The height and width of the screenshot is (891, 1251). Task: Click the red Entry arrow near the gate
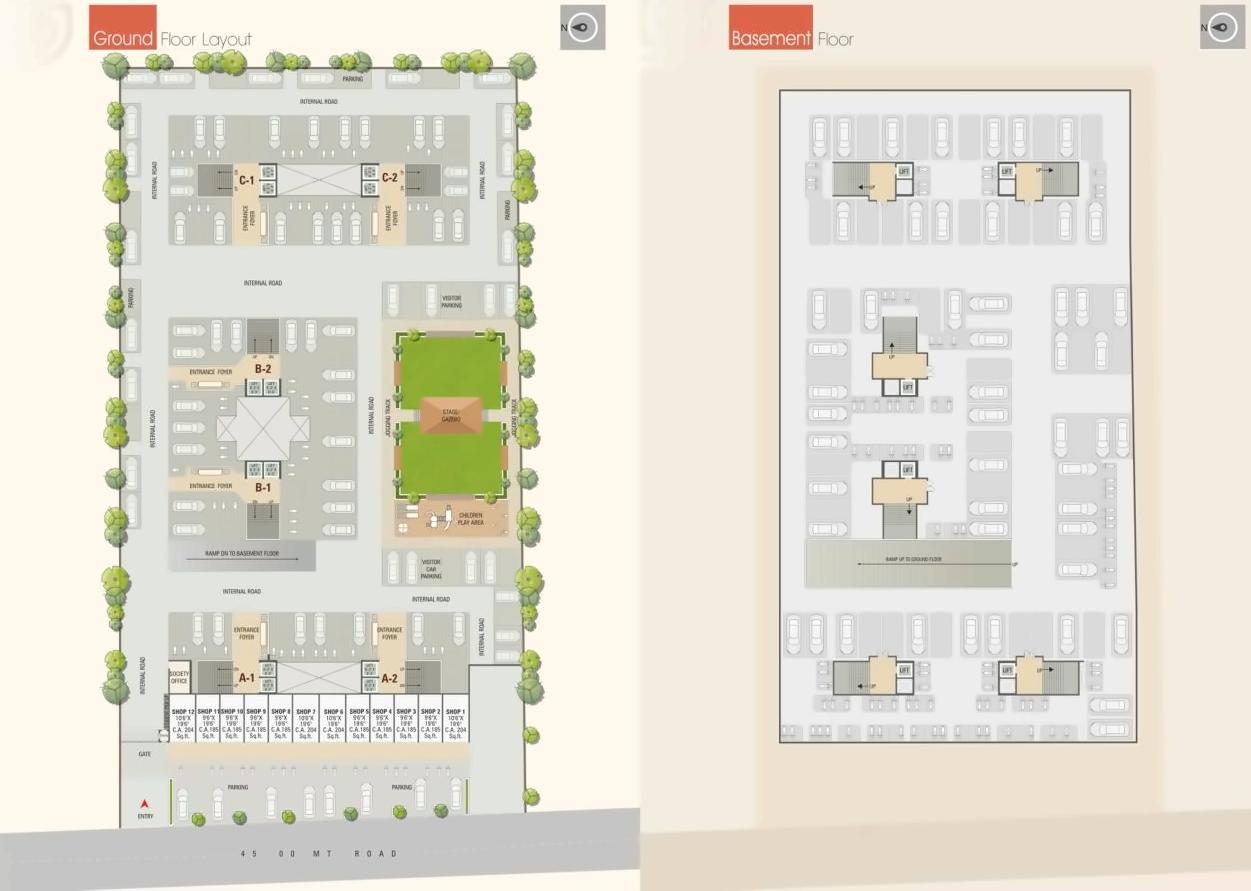click(143, 805)
